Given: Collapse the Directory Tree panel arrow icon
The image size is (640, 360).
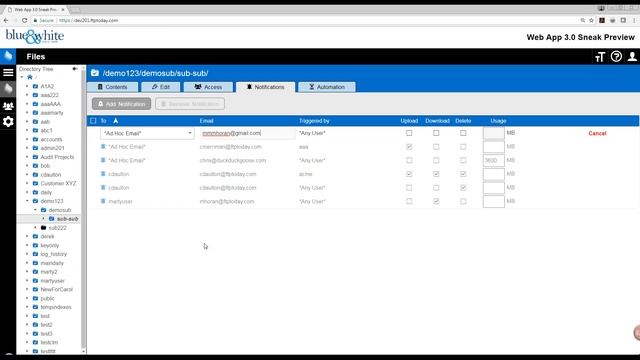Looking at the screenshot, I should tap(75, 69).
